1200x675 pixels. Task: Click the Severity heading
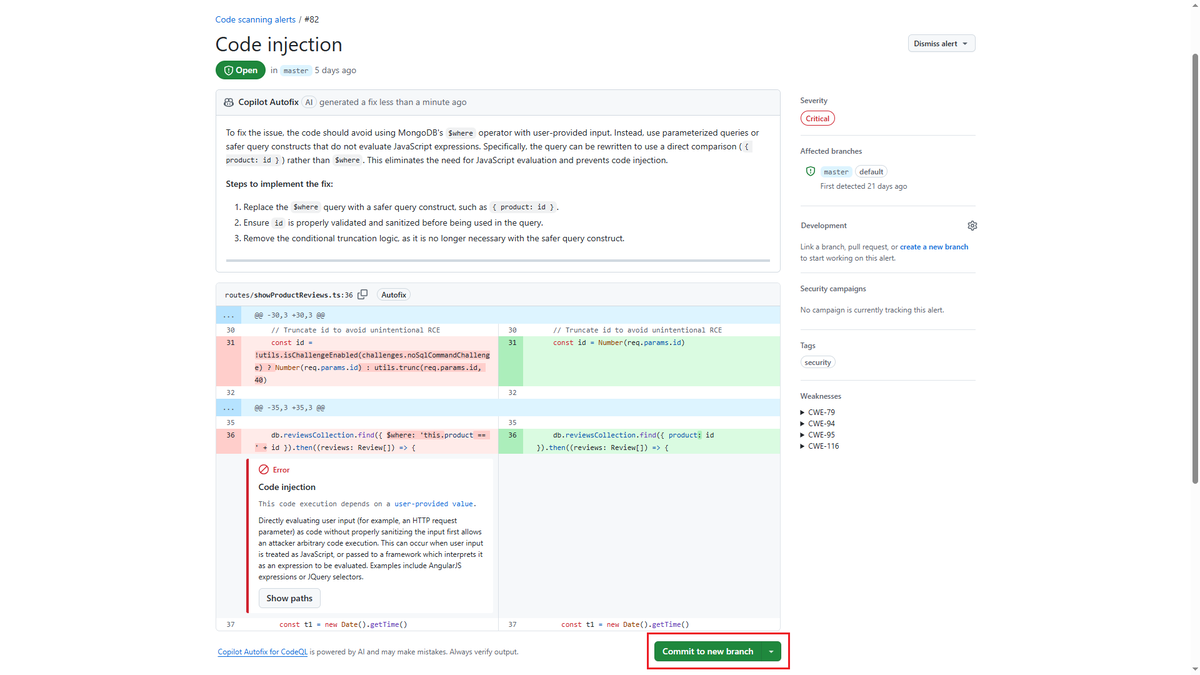click(x=814, y=101)
